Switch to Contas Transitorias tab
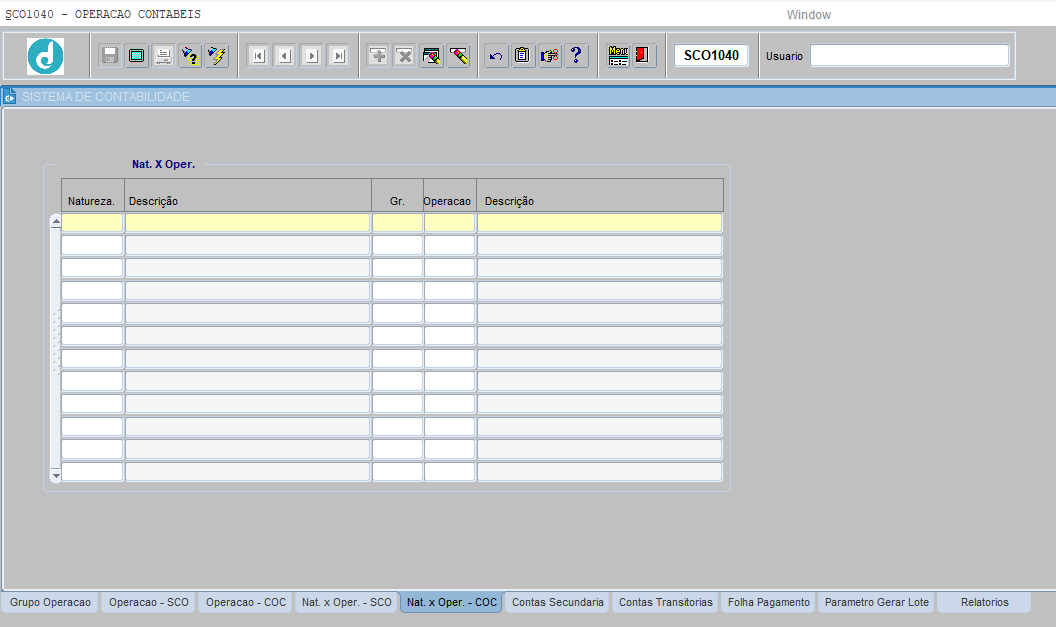The image size is (1056, 627). click(665, 603)
